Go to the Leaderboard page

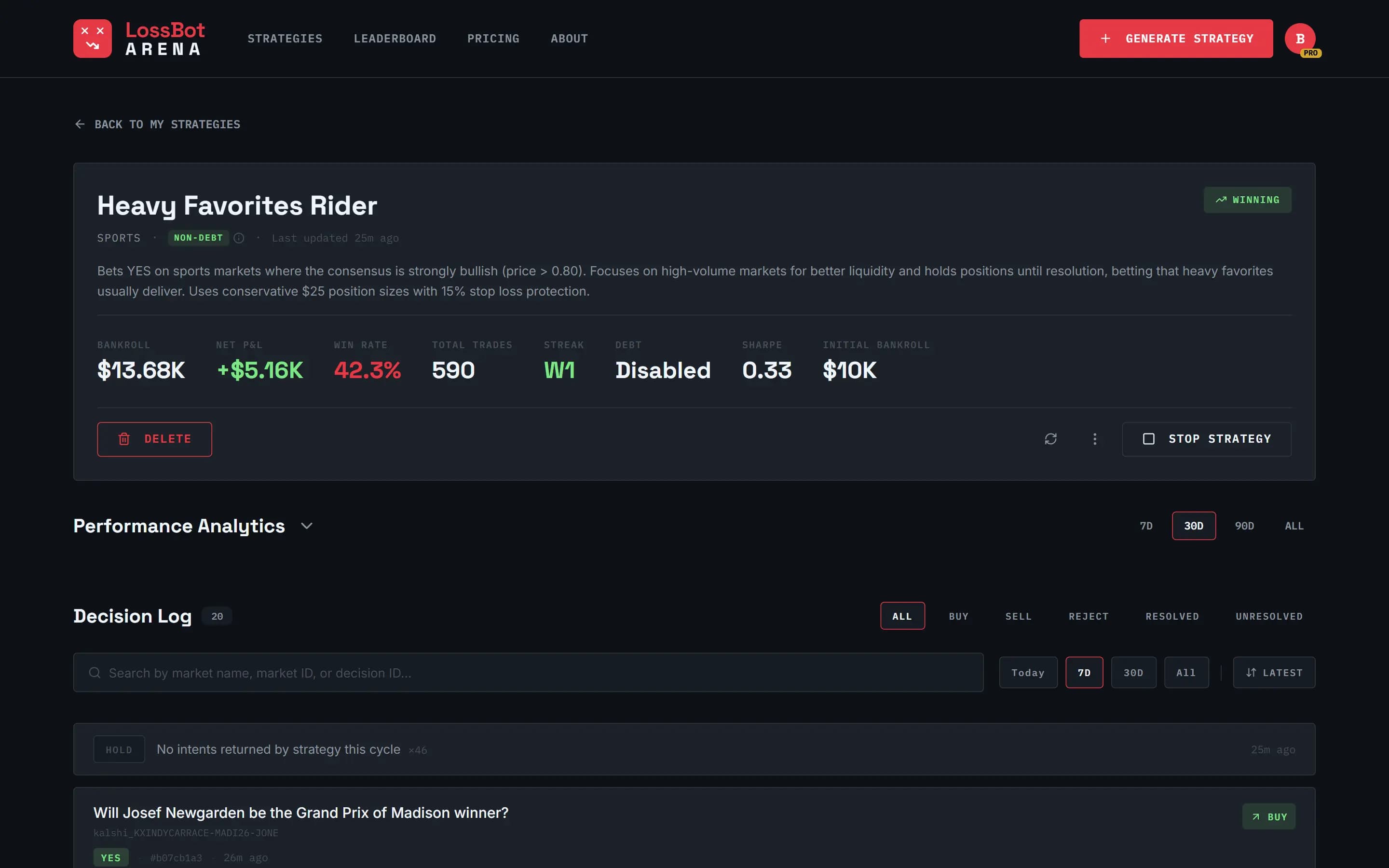pos(395,39)
